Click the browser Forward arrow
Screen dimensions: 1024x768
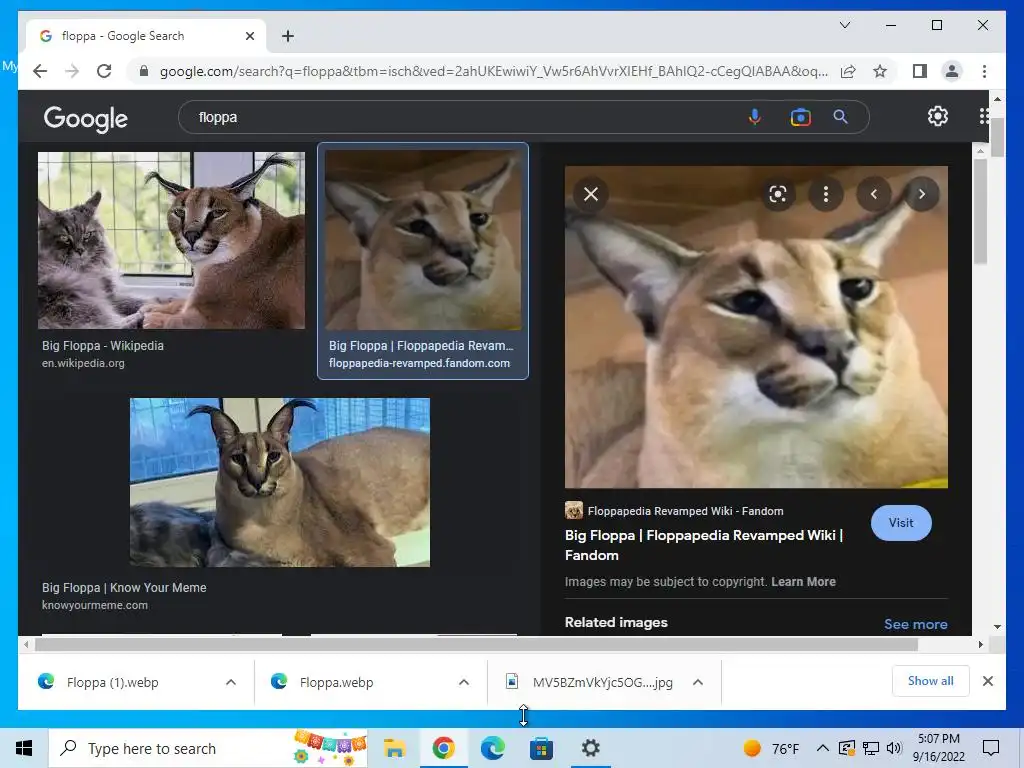coord(72,71)
